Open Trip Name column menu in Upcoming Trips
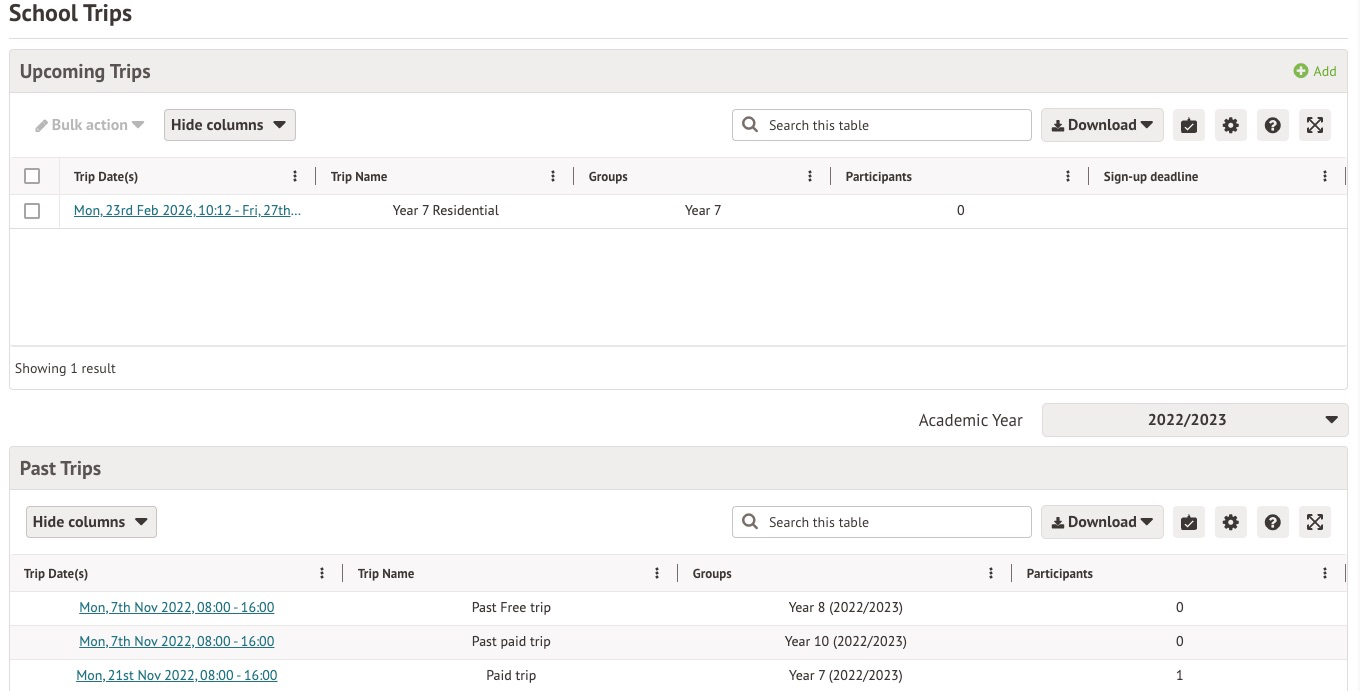 point(553,176)
